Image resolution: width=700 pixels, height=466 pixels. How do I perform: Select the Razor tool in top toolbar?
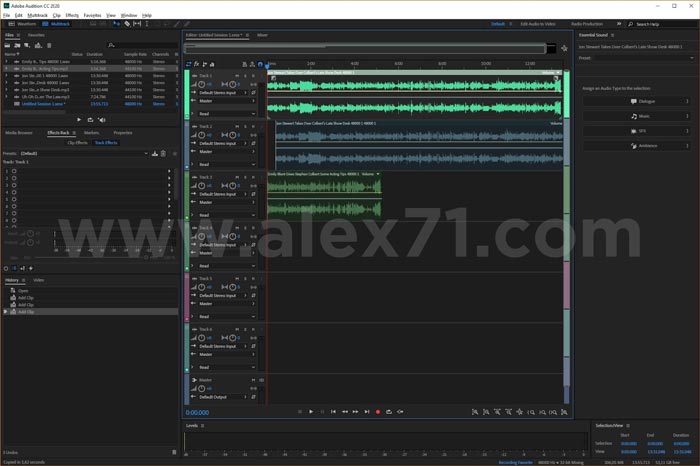point(127,24)
